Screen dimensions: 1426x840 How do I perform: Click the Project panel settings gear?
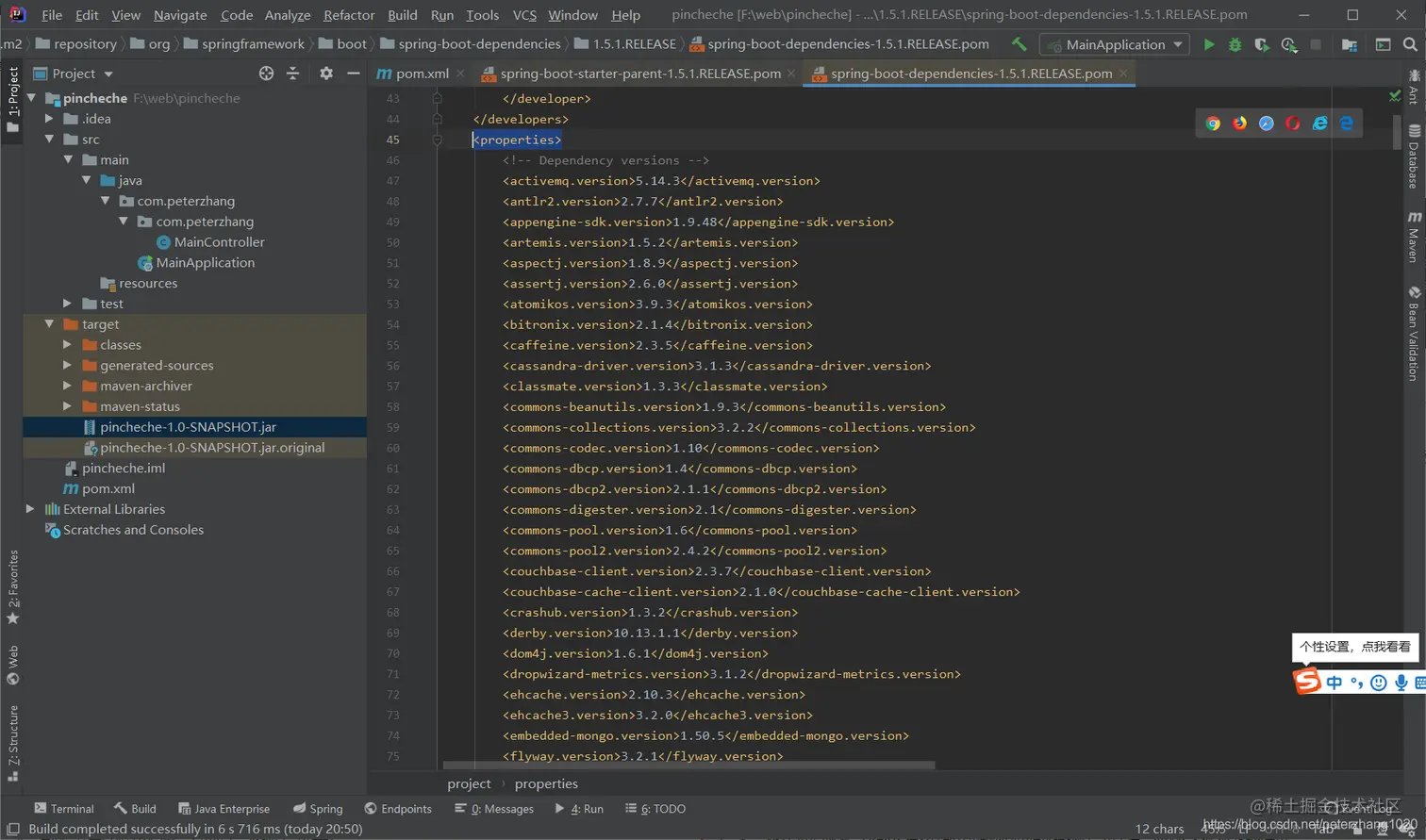click(326, 74)
